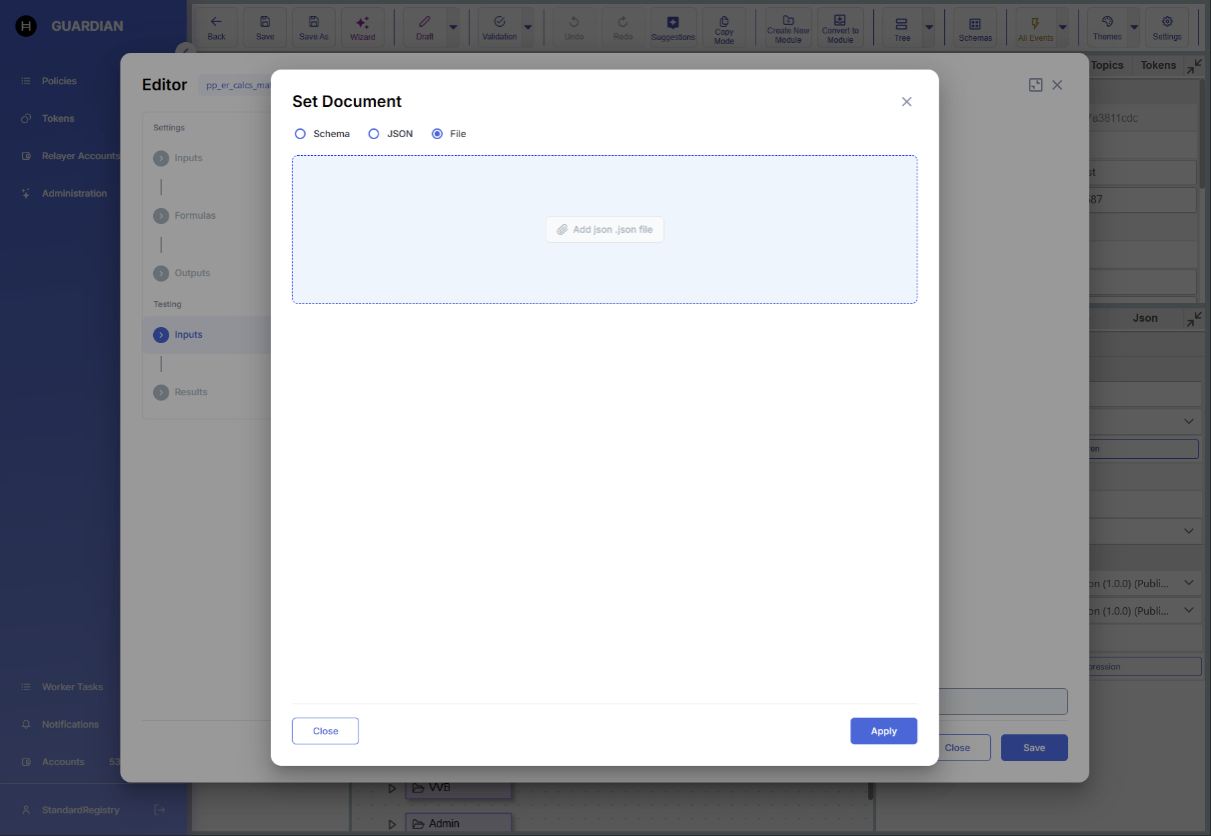Choose the JSON radio option
Viewport: 1211px width, 836px height.
pos(374,134)
